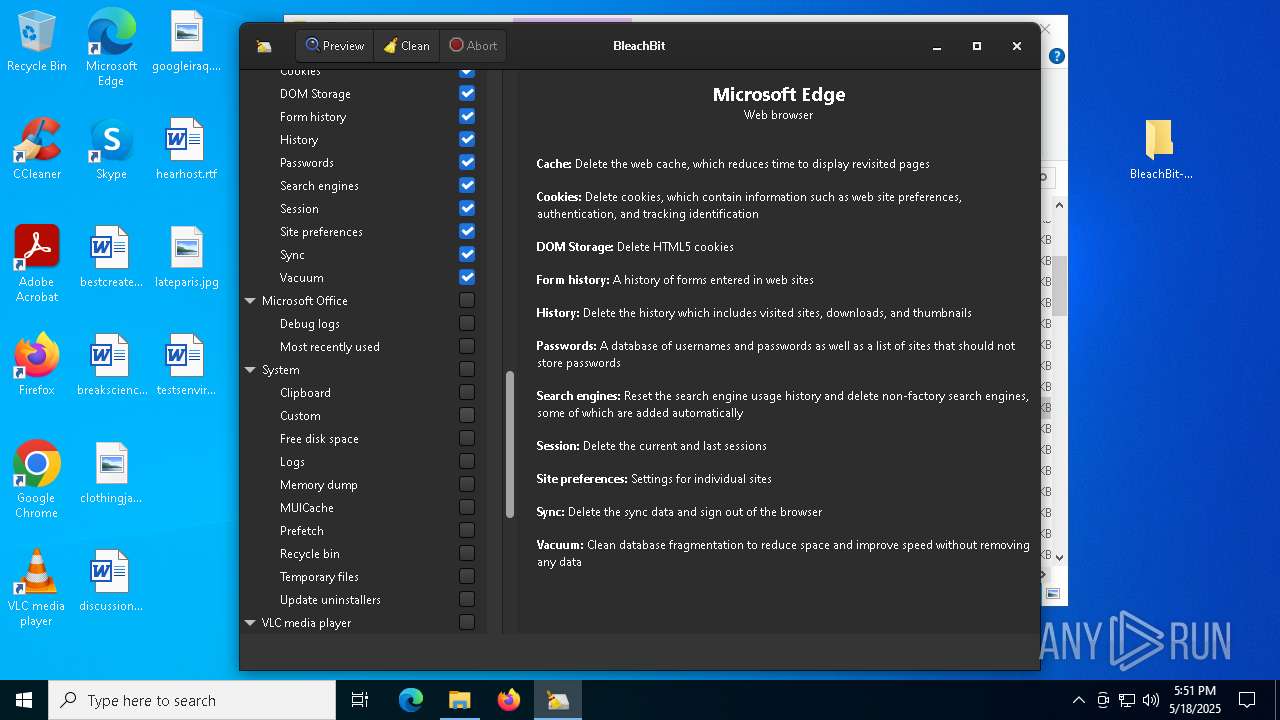Open the network tray icon
This screenshot has width=1280, height=720.
[x=1127, y=700]
